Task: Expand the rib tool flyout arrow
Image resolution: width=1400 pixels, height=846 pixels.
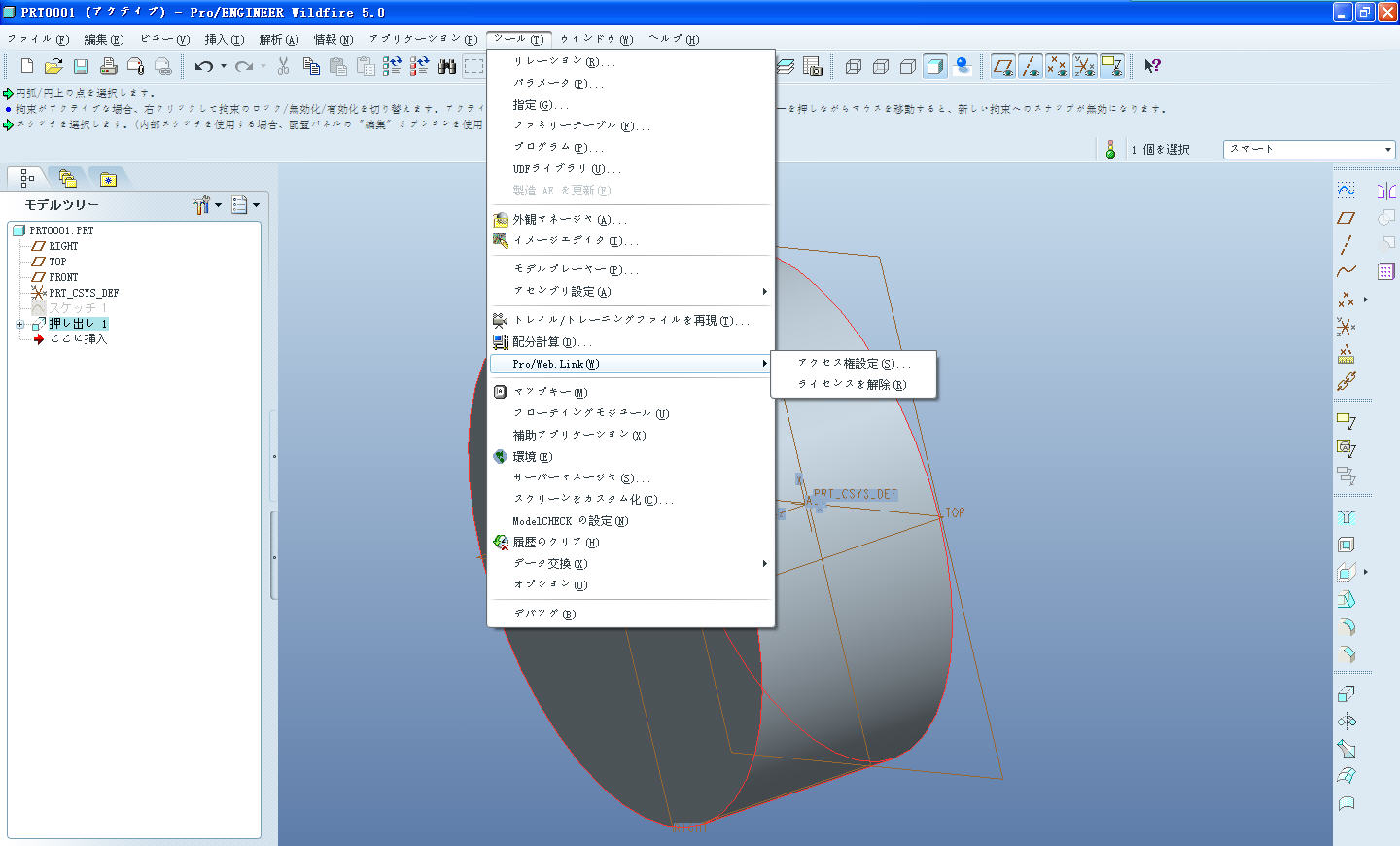Action: [1366, 572]
